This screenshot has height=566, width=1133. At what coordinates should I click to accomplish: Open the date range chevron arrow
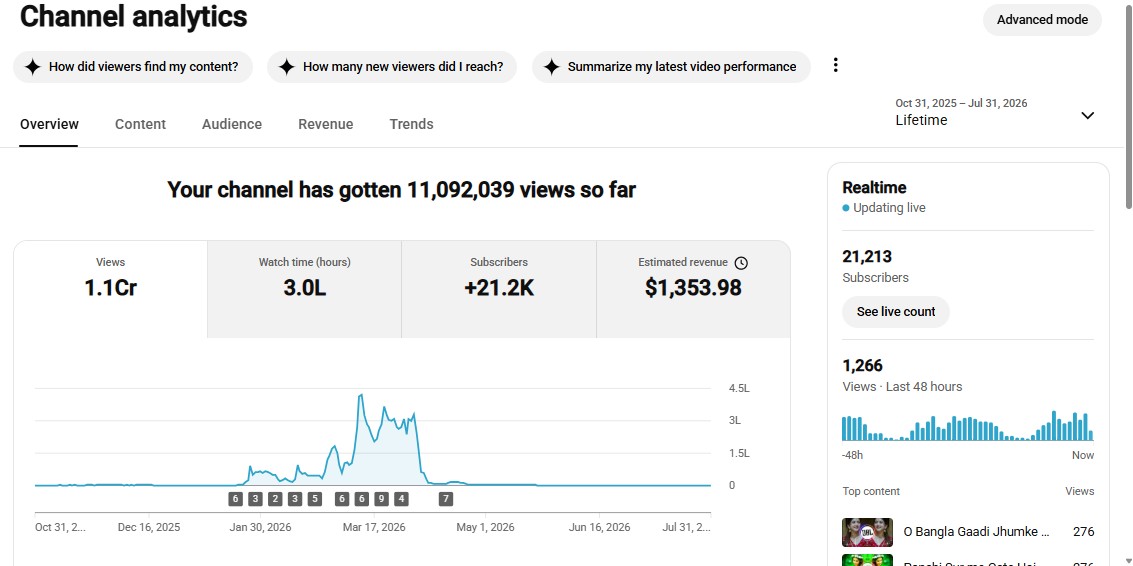point(1087,116)
